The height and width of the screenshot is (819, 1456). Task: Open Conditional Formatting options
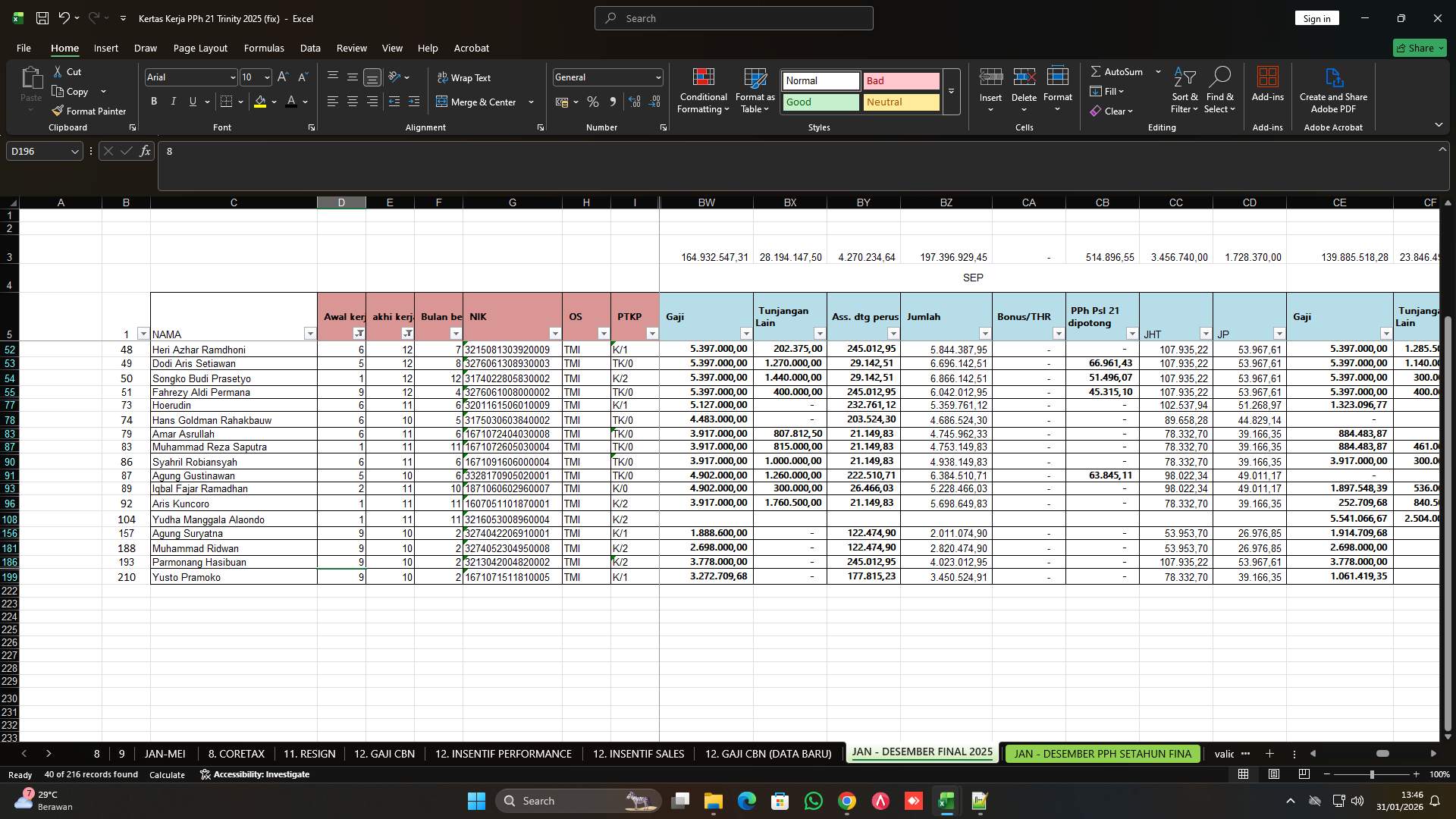703,91
